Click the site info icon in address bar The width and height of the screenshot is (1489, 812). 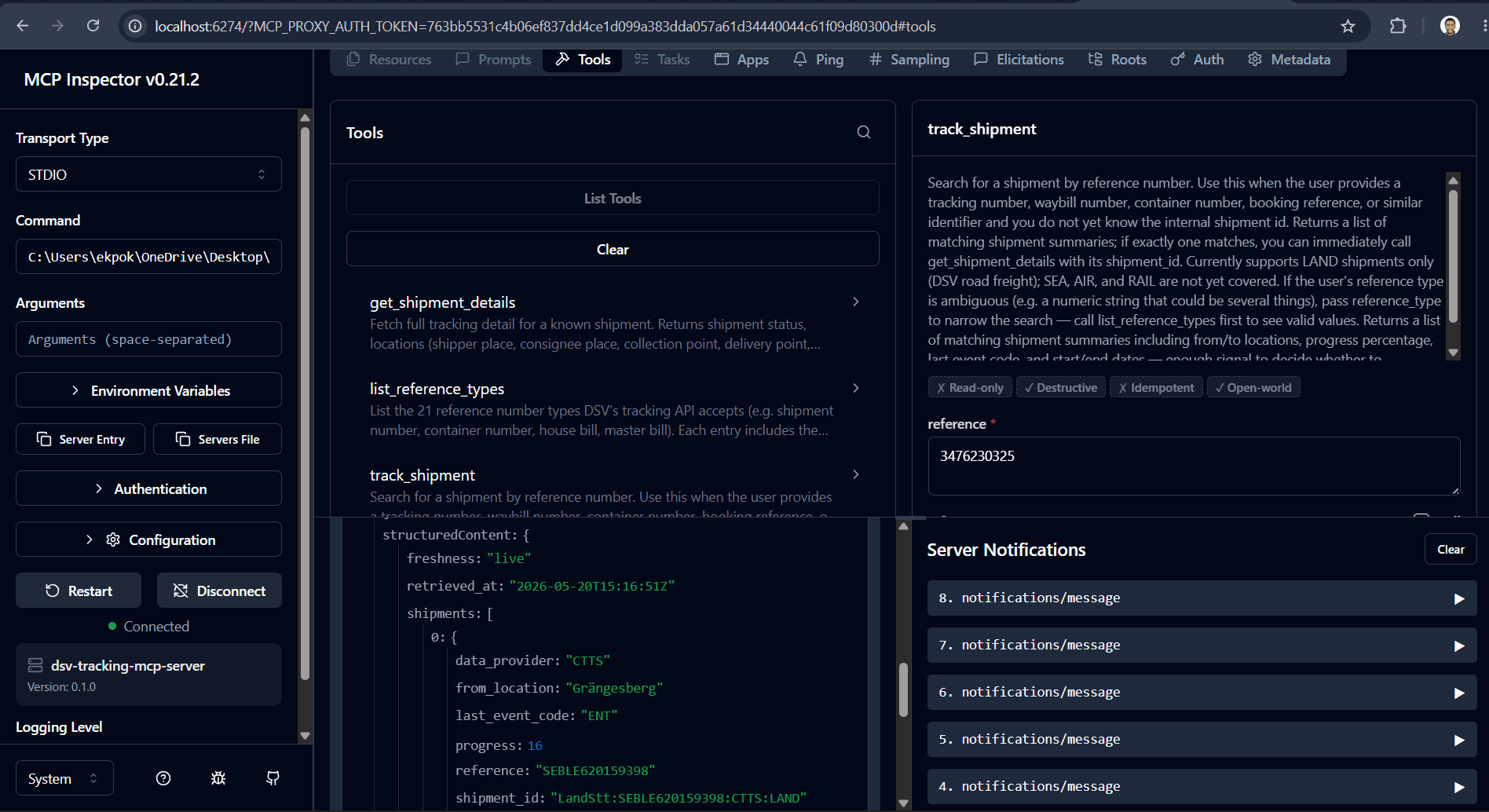tap(135, 26)
